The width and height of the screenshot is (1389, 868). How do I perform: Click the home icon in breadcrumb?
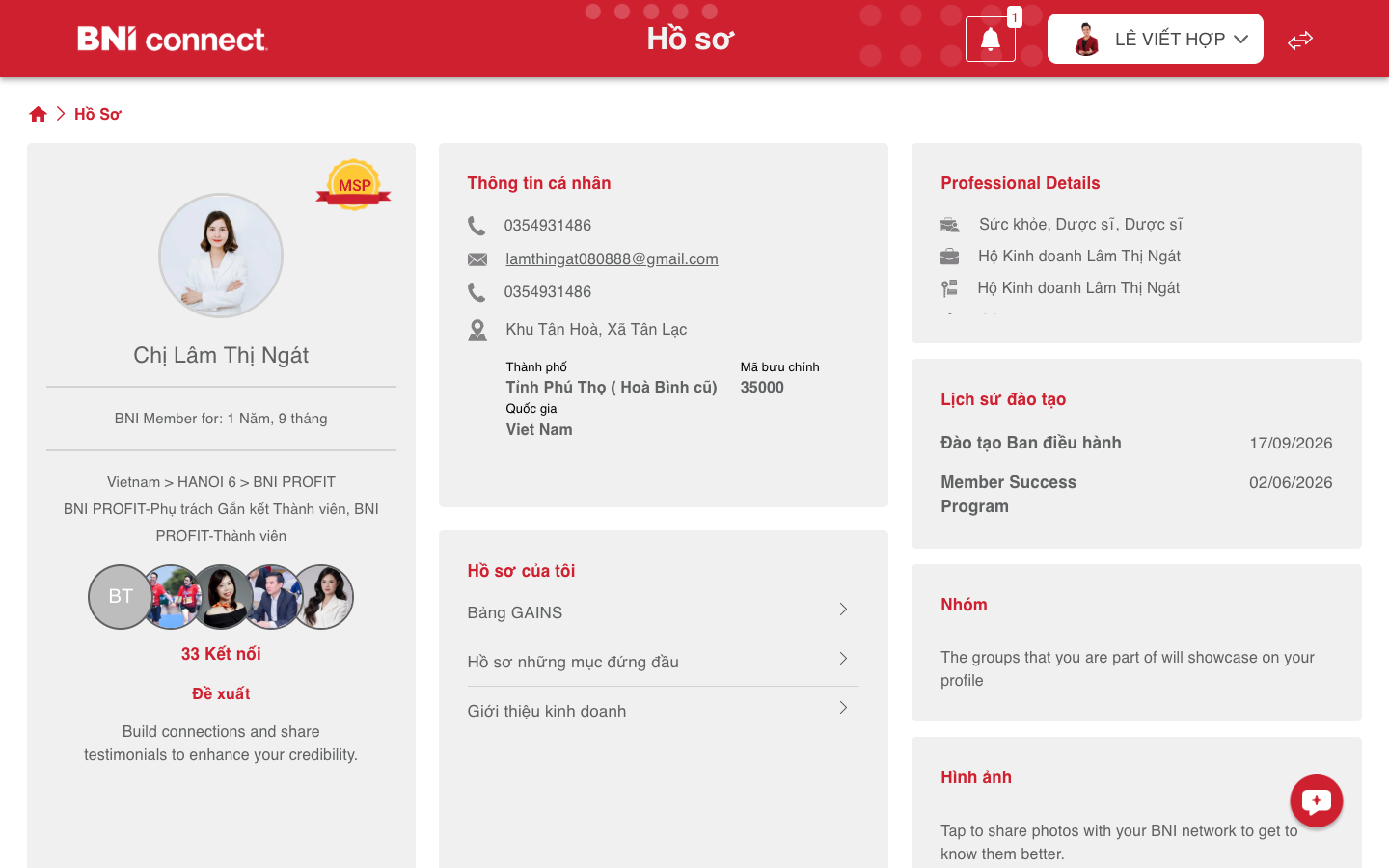(x=39, y=114)
